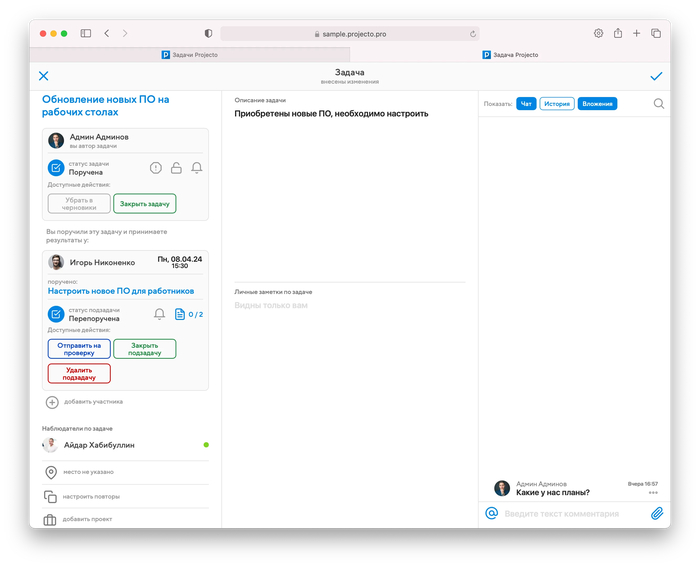The width and height of the screenshot is (700, 567).
Task: Click the @ mention icon in comment box
Action: 491,513
